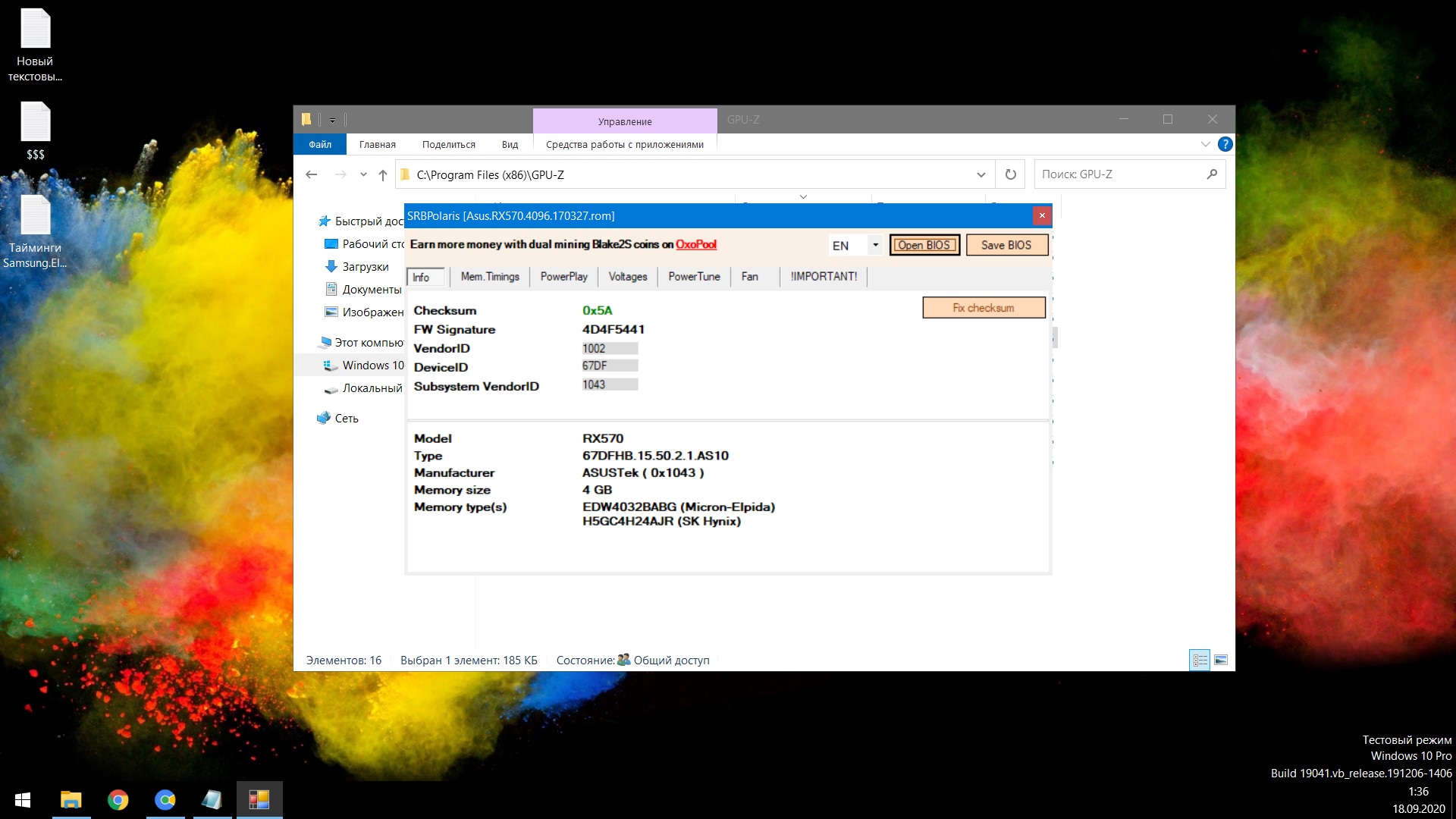The image size is (1456, 819).
Task: Open the Windows Start menu
Action: point(23,800)
